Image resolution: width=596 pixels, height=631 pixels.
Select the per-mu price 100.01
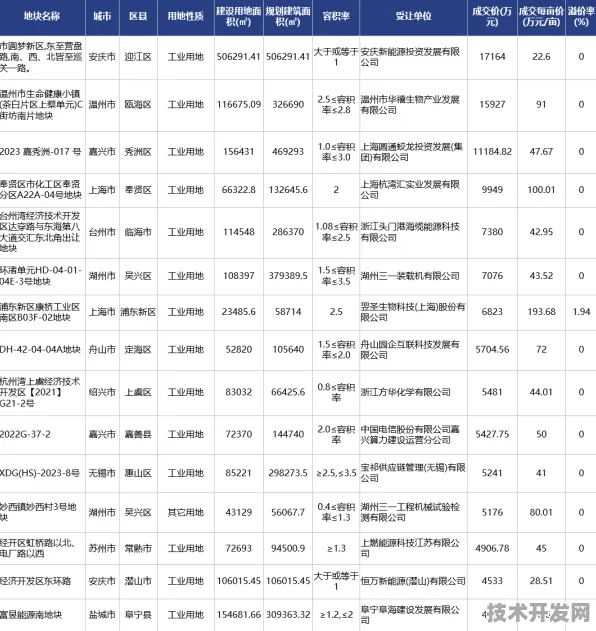tap(541, 190)
